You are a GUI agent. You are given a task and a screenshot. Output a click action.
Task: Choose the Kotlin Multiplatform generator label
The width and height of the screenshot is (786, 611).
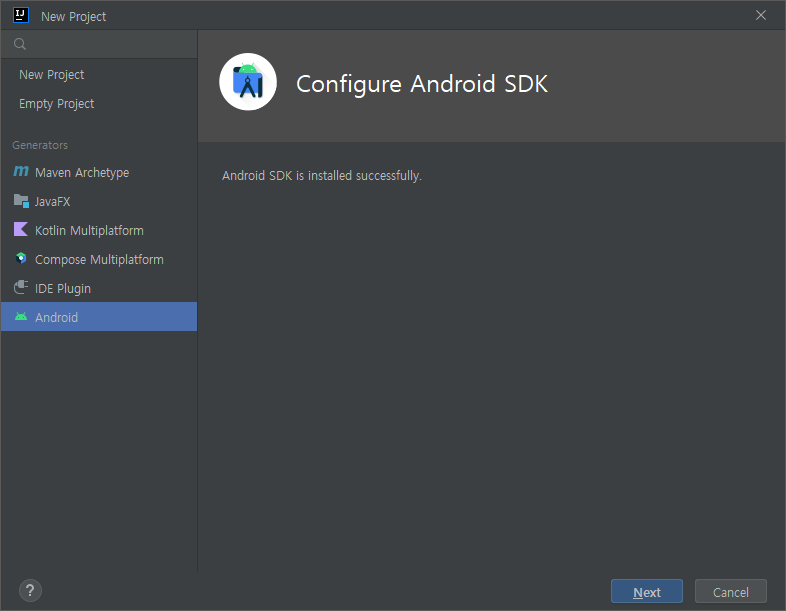click(x=89, y=231)
